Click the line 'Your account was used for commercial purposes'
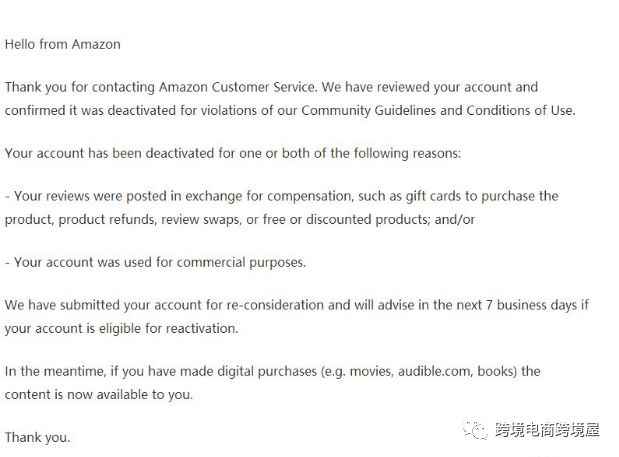The width and height of the screenshot is (619, 457). tap(155, 262)
